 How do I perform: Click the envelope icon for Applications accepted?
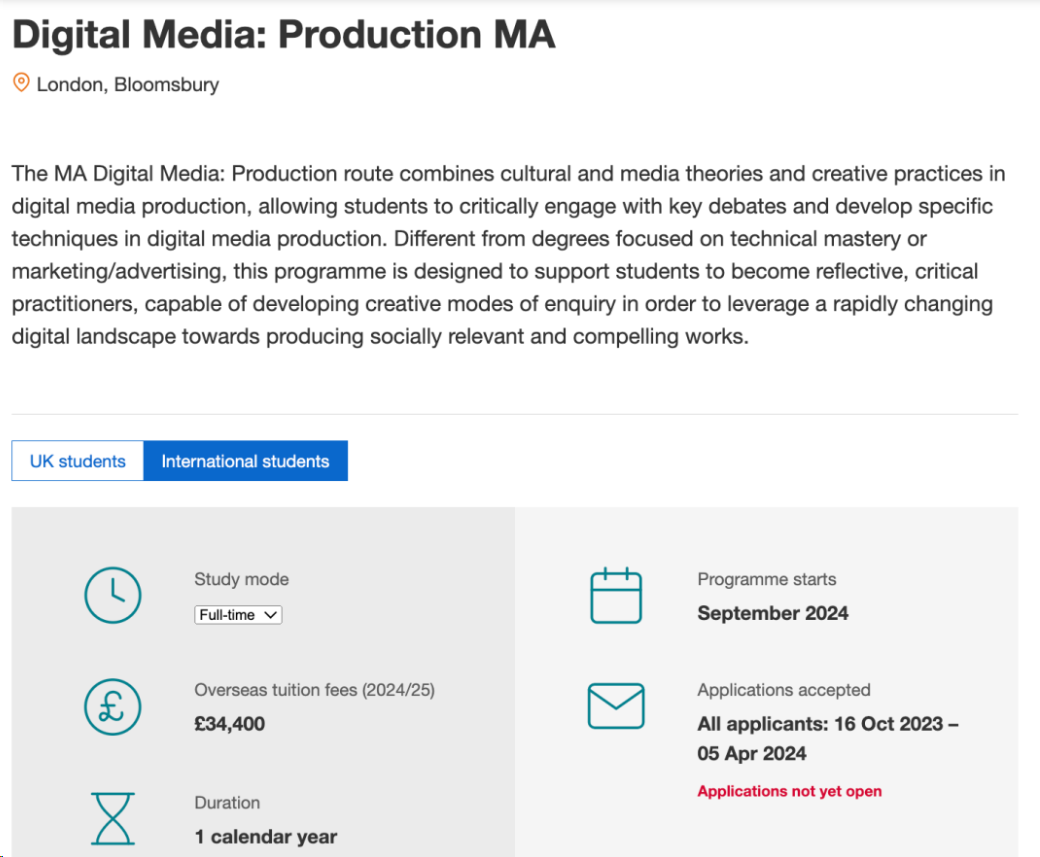(616, 707)
